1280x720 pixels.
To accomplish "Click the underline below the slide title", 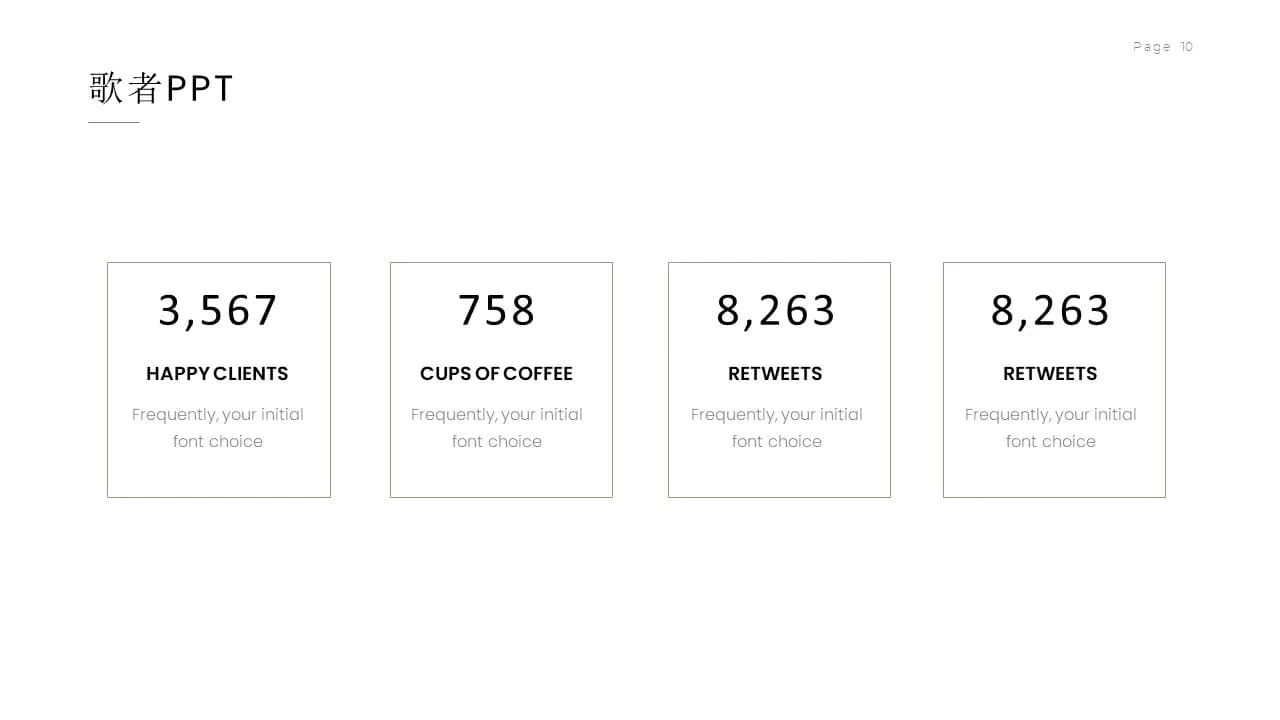I will click(114, 122).
